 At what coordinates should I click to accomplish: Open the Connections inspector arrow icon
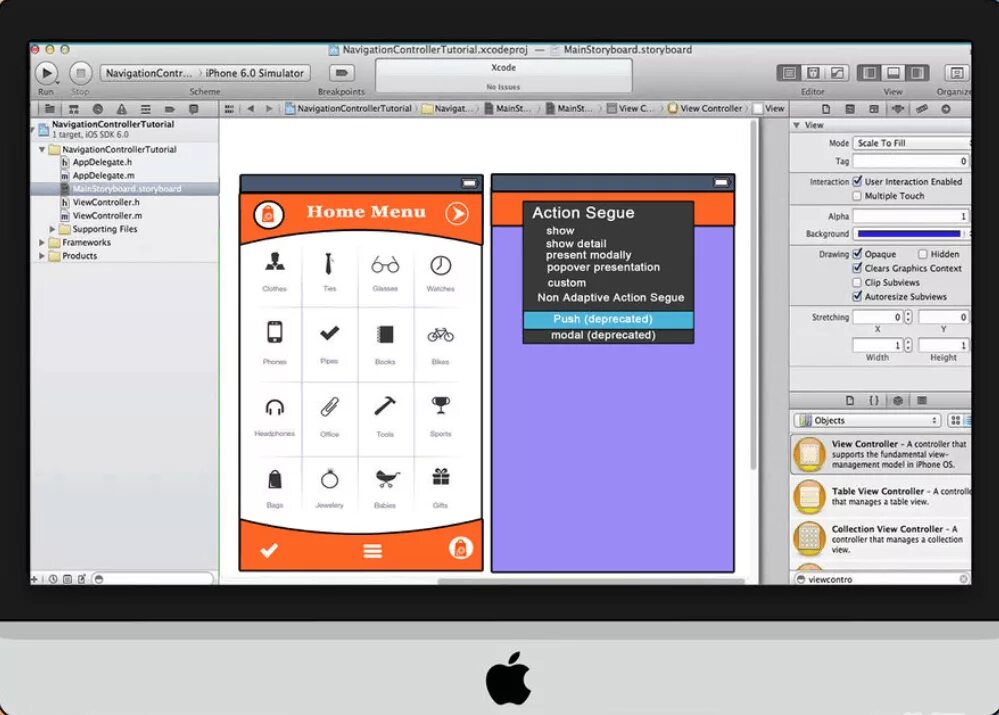coord(946,109)
